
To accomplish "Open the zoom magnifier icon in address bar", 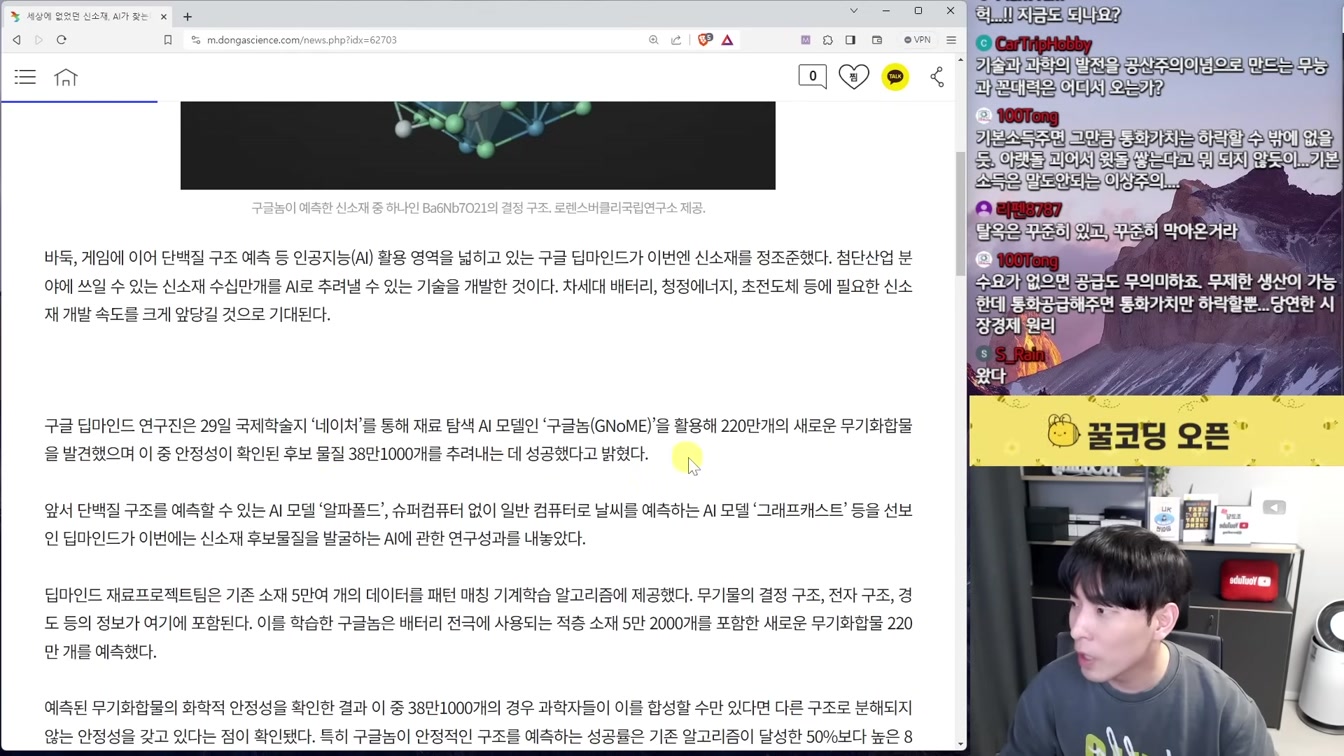I will click(x=653, y=40).
